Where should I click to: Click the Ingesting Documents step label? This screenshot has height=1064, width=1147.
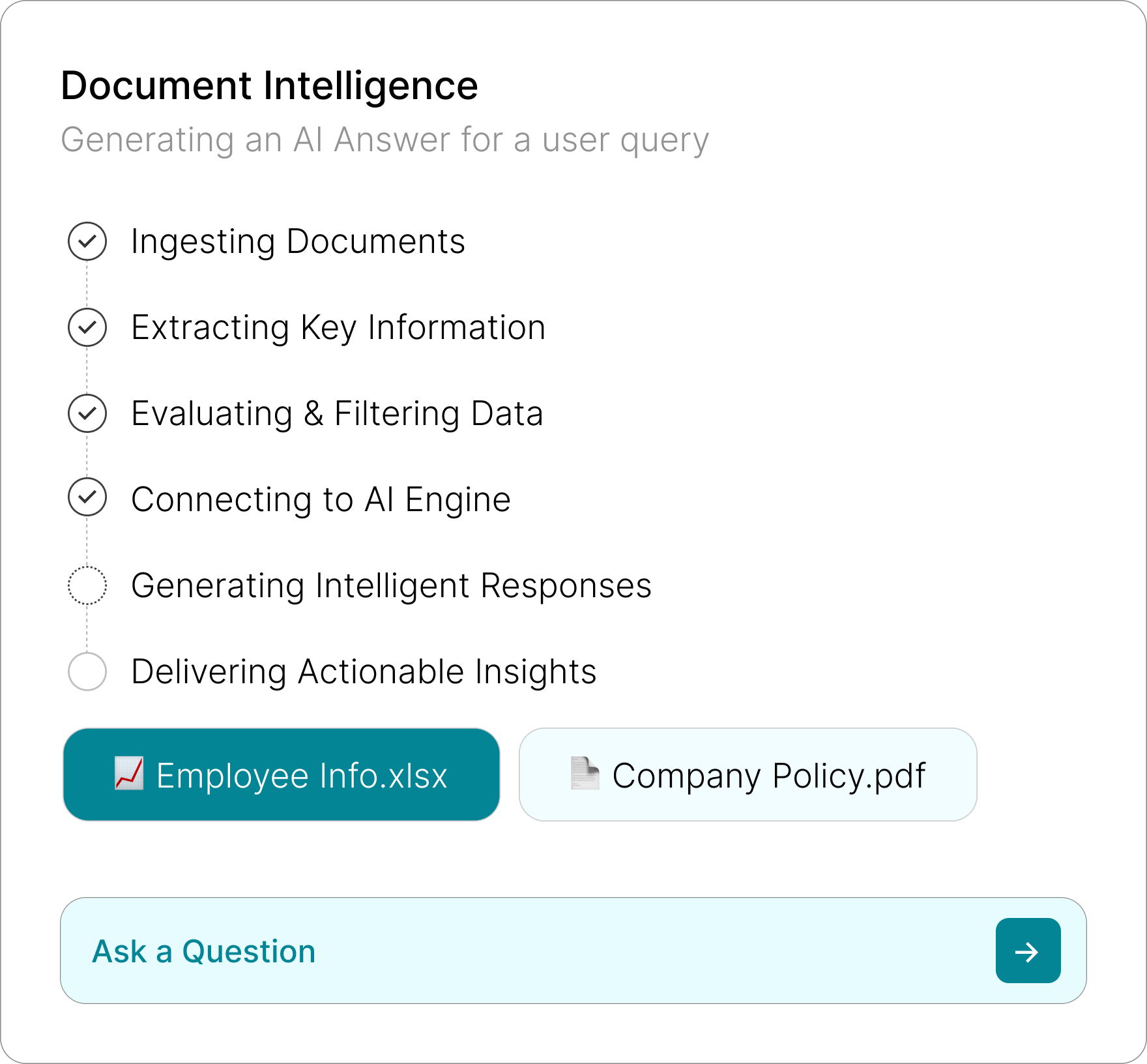[x=298, y=241]
